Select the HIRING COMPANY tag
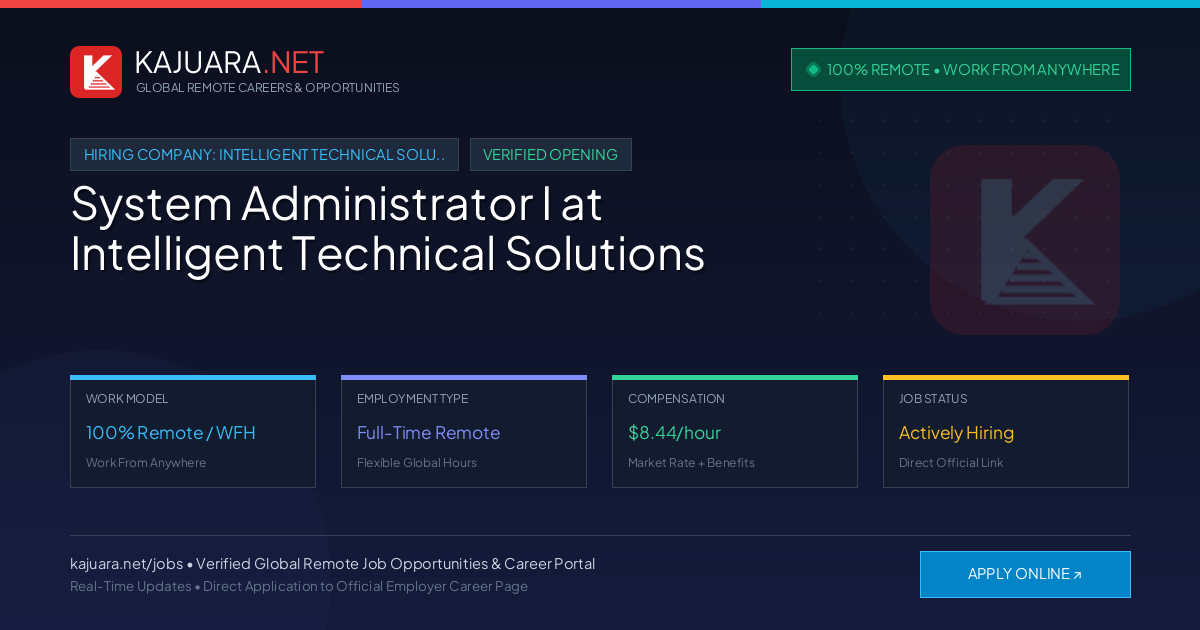 (264, 155)
